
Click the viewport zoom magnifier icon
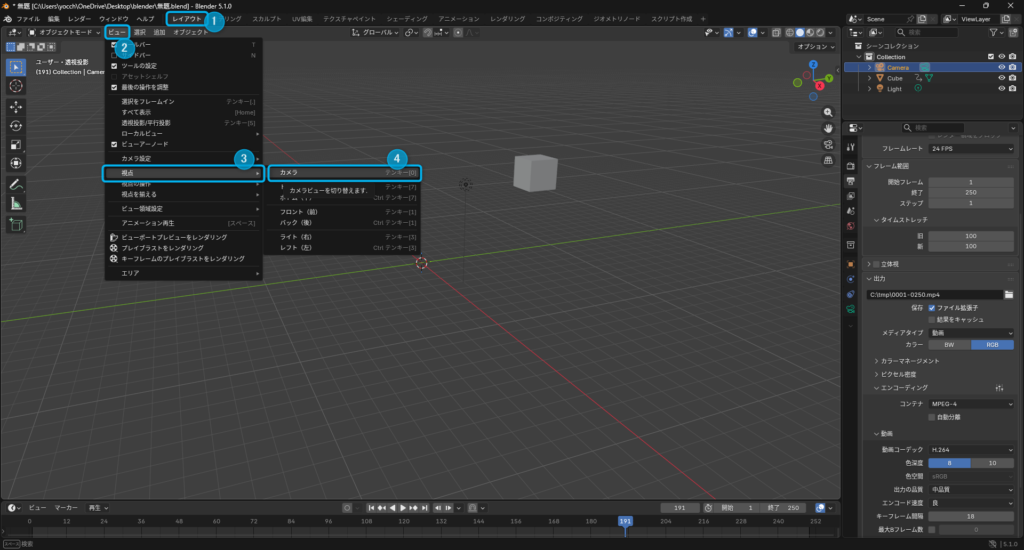pos(828,112)
